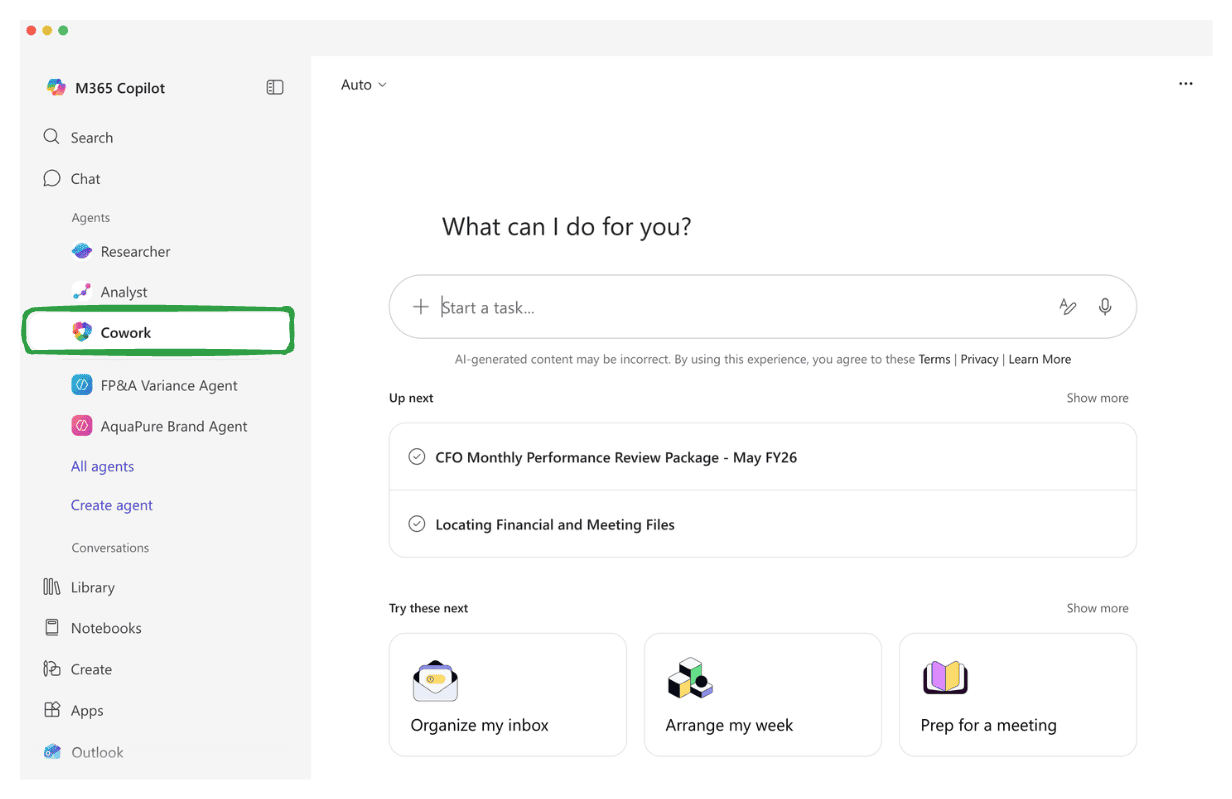This screenshot has width=1232, height=799.
Task: Open the Terms link
Action: click(935, 359)
